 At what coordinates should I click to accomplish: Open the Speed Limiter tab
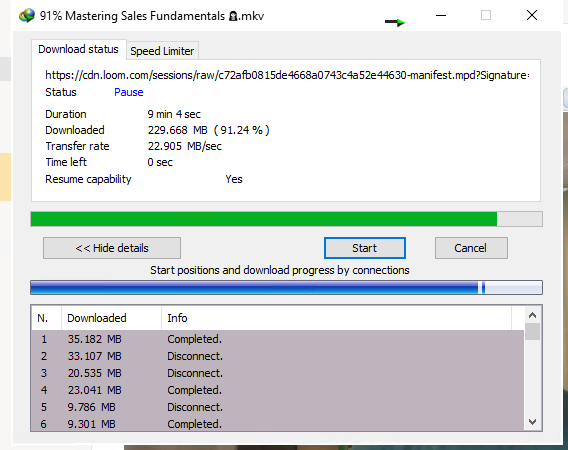(x=162, y=51)
